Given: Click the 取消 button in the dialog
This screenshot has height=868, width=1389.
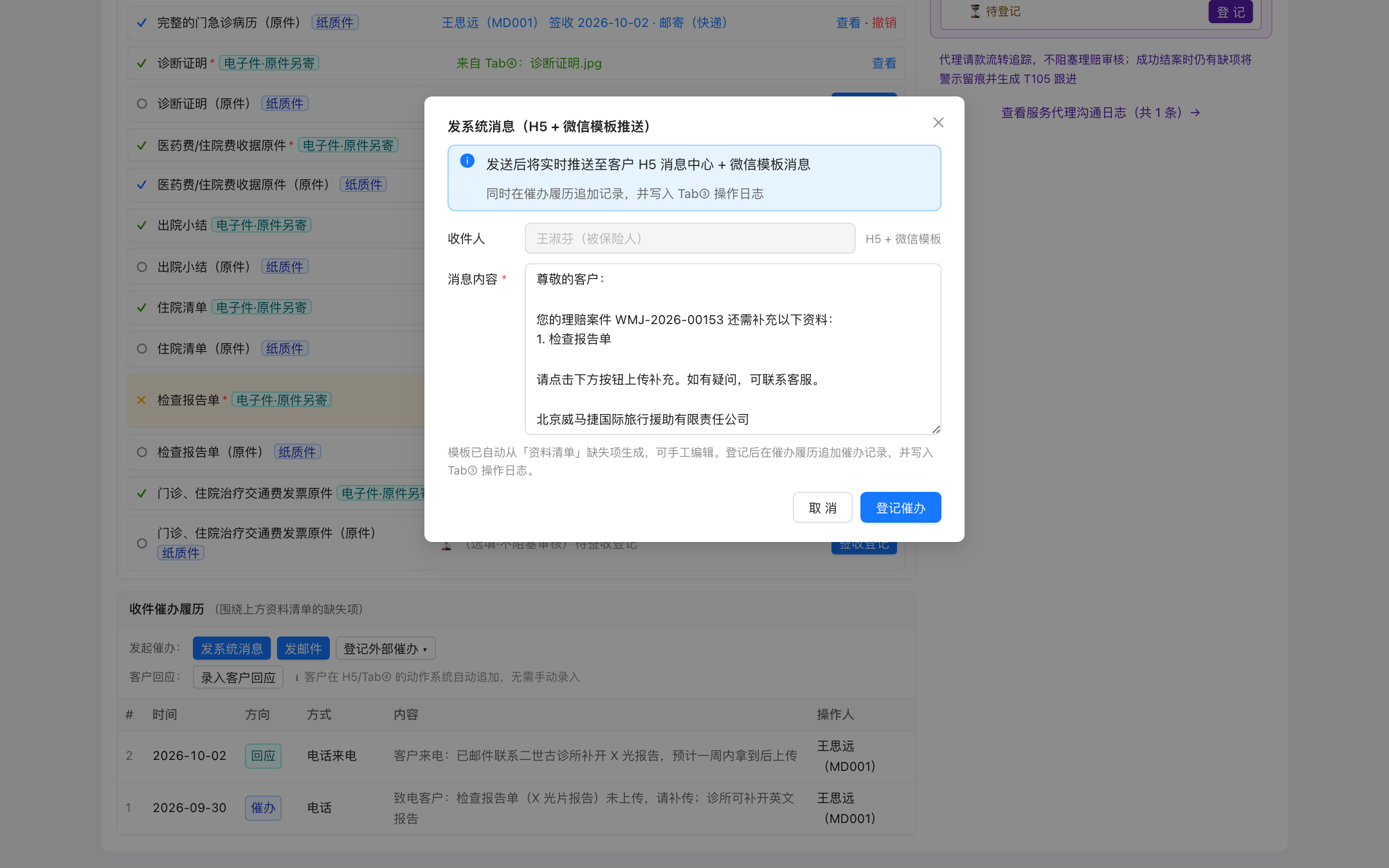Looking at the screenshot, I should pyautogui.click(x=822, y=508).
